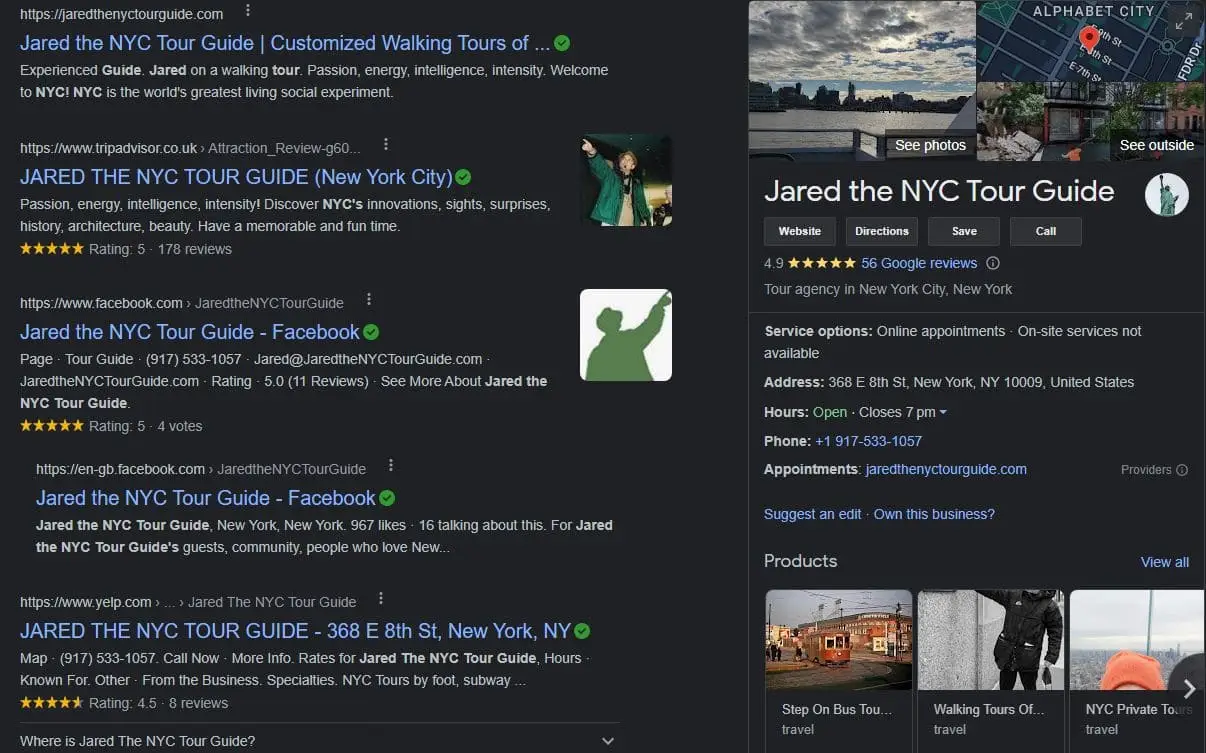Click the 'Service options' line in business panel
The image size is (1206, 753).
coord(953,342)
